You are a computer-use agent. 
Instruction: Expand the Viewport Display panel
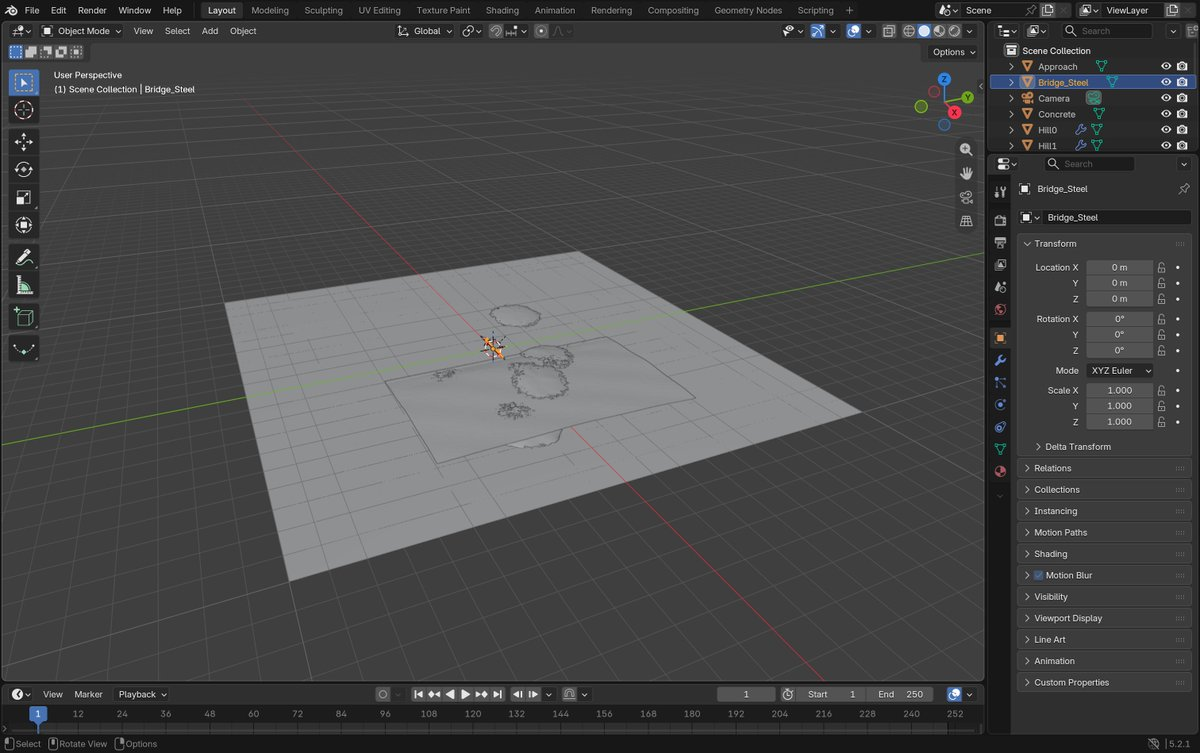[x=1105, y=618]
